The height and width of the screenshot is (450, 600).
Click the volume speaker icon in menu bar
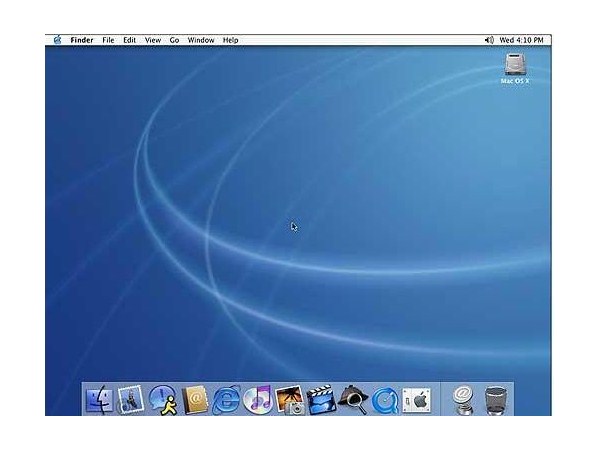(x=489, y=40)
